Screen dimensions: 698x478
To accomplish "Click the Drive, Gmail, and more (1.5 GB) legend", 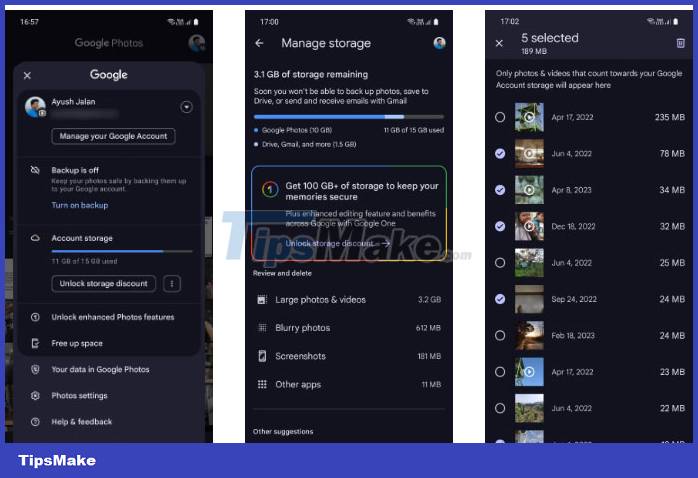I will pos(305,145).
